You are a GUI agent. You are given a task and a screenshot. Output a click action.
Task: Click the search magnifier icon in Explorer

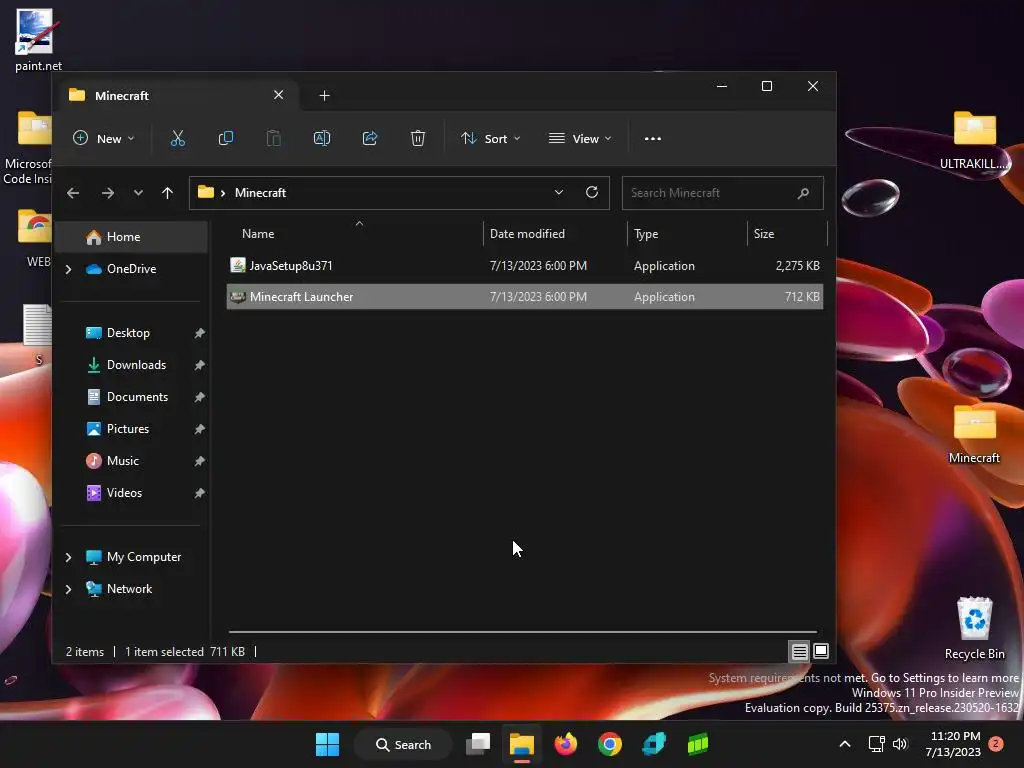[803, 193]
